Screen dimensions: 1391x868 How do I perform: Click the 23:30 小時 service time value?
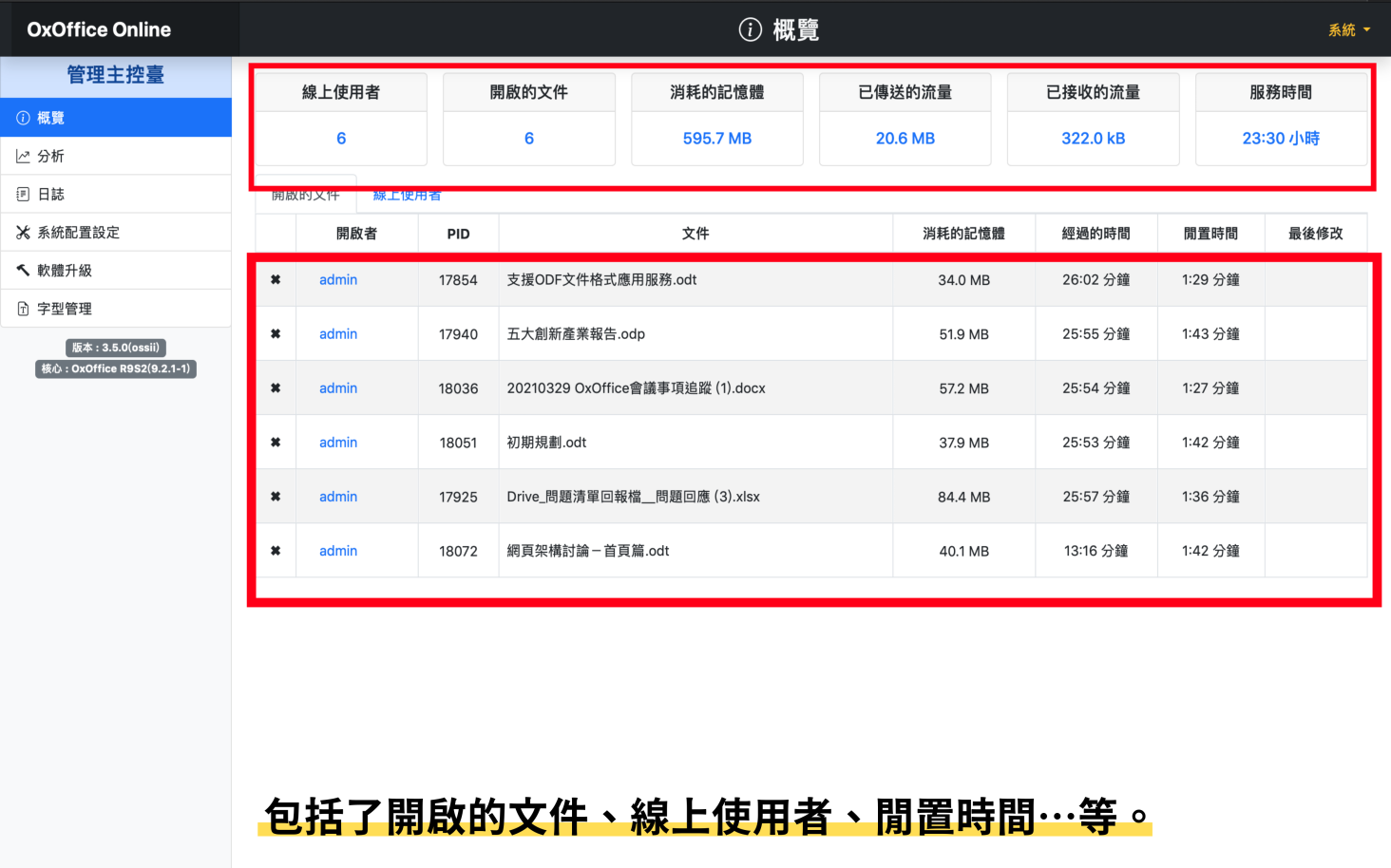click(1281, 139)
